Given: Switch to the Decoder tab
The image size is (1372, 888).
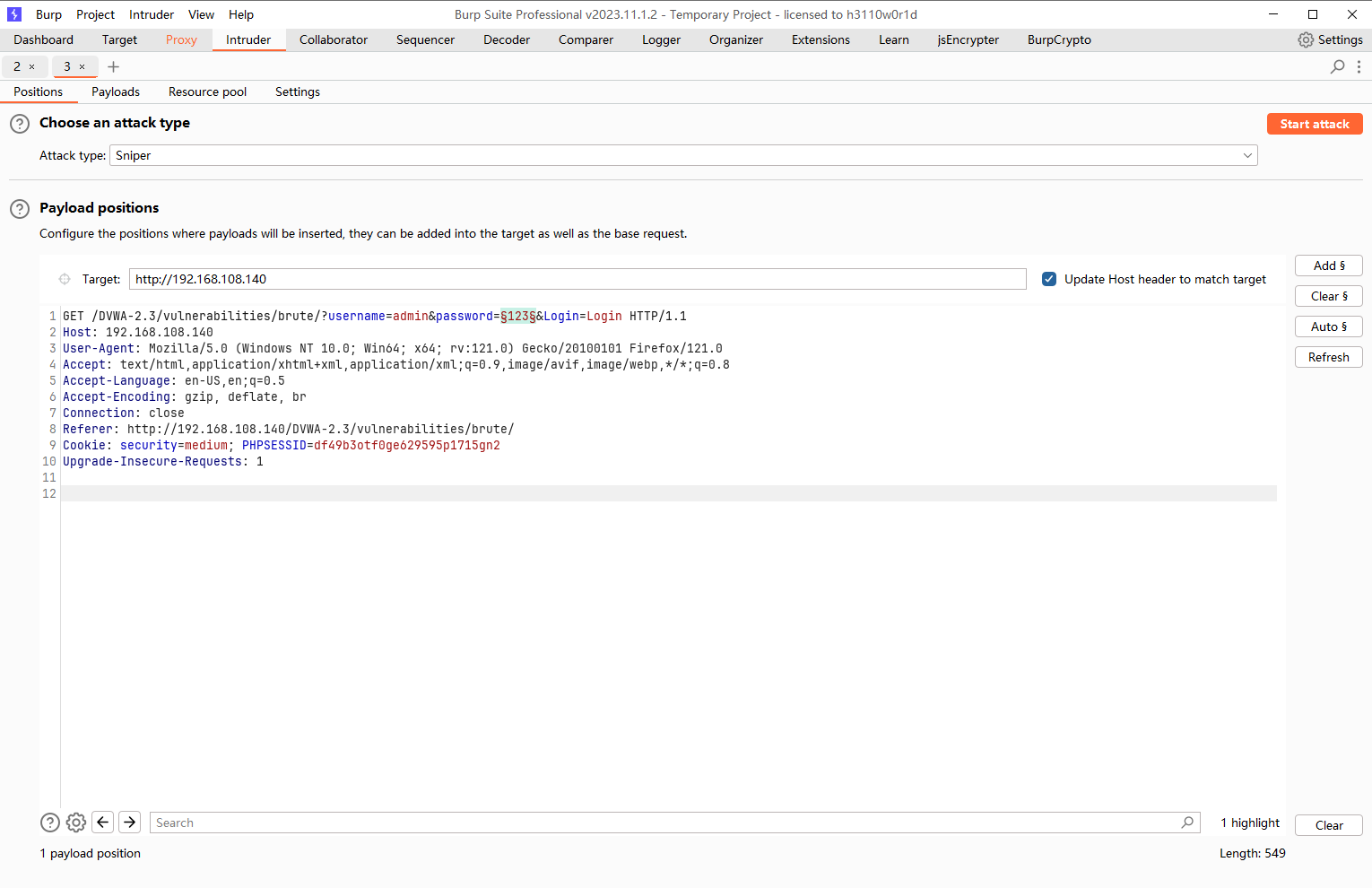Looking at the screenshot, I should pyautogui.click(x=507, y=39).
